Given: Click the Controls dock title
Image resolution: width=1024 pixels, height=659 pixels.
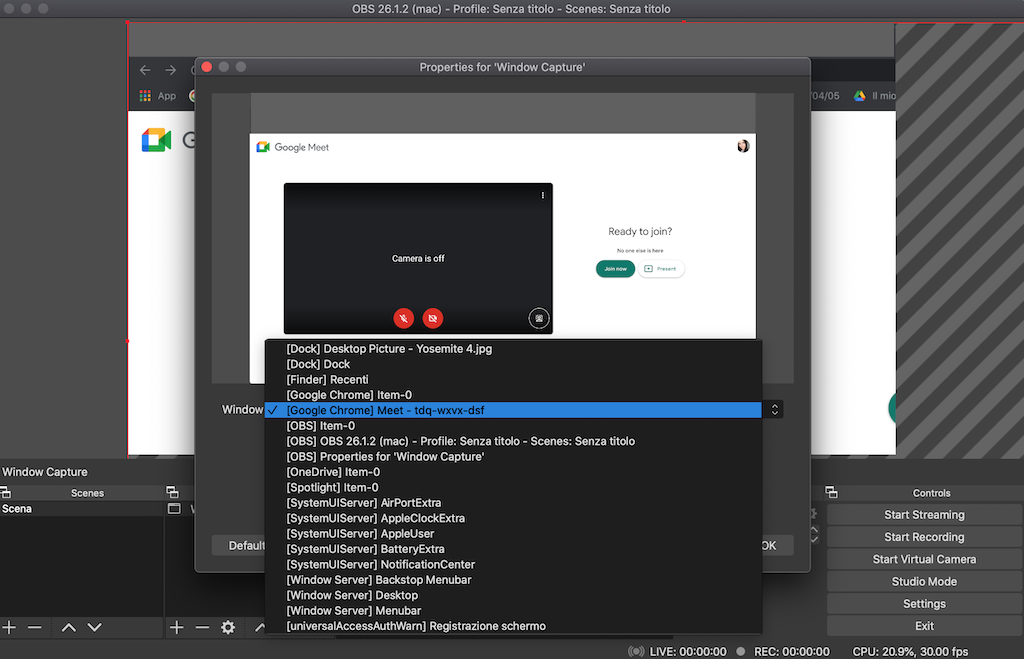Looking at the screenshot, I should [x=931, y=493].
